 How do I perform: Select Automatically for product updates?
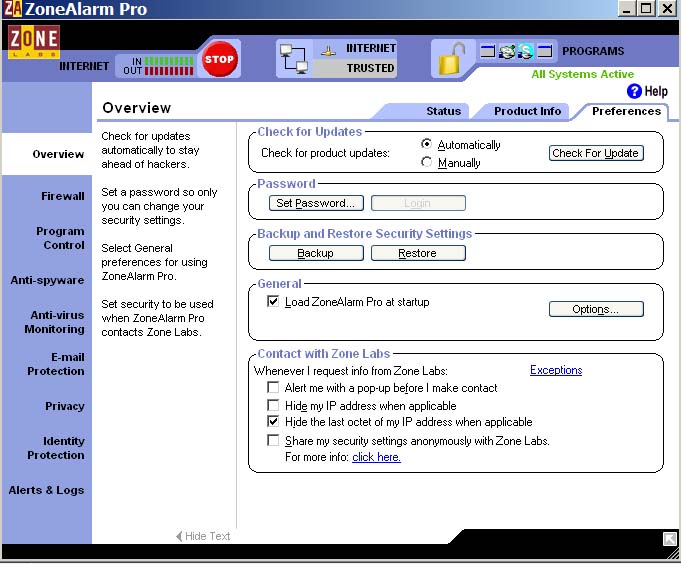coord(426,144)
